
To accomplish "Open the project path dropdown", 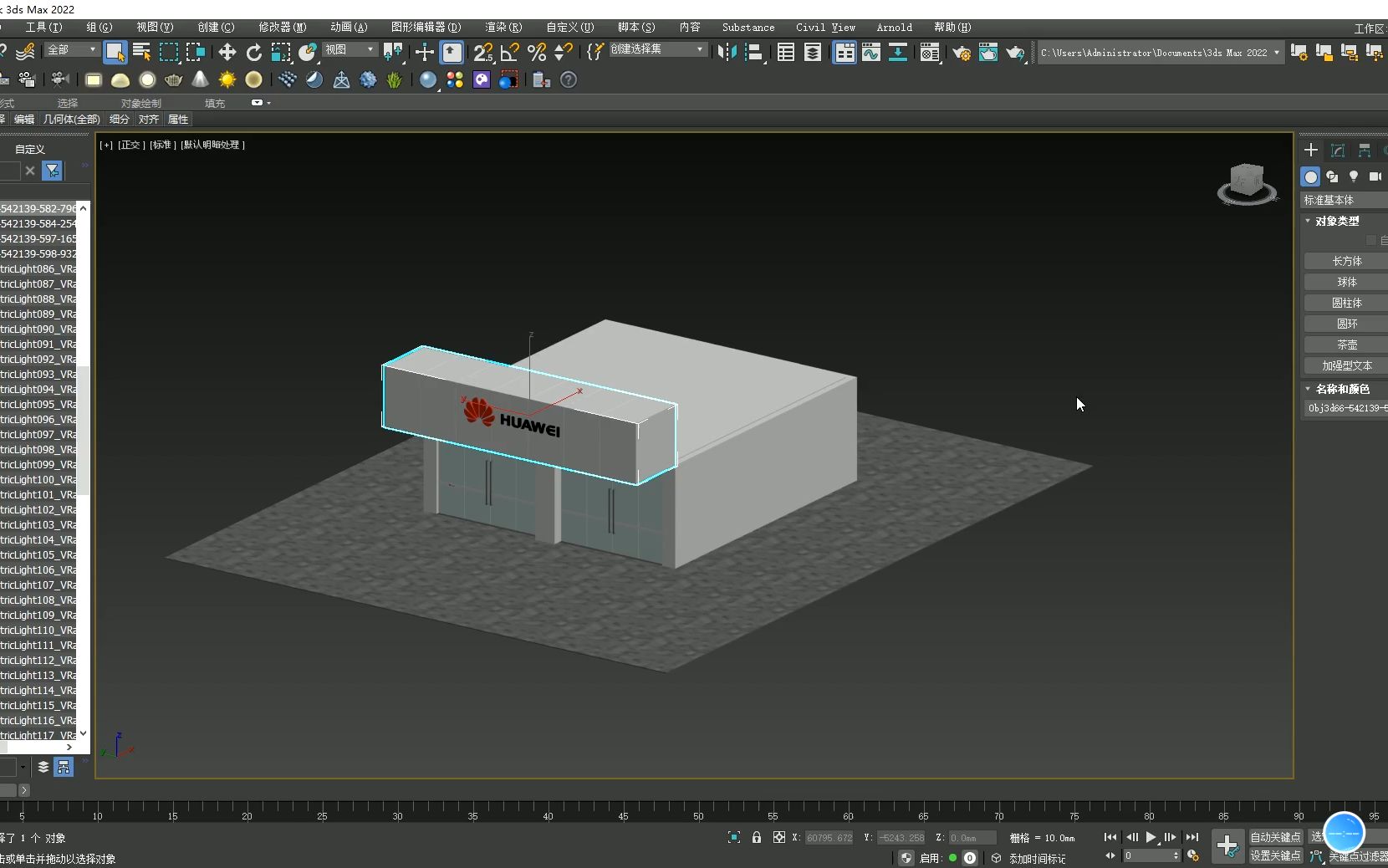I will coord(1276,53).
